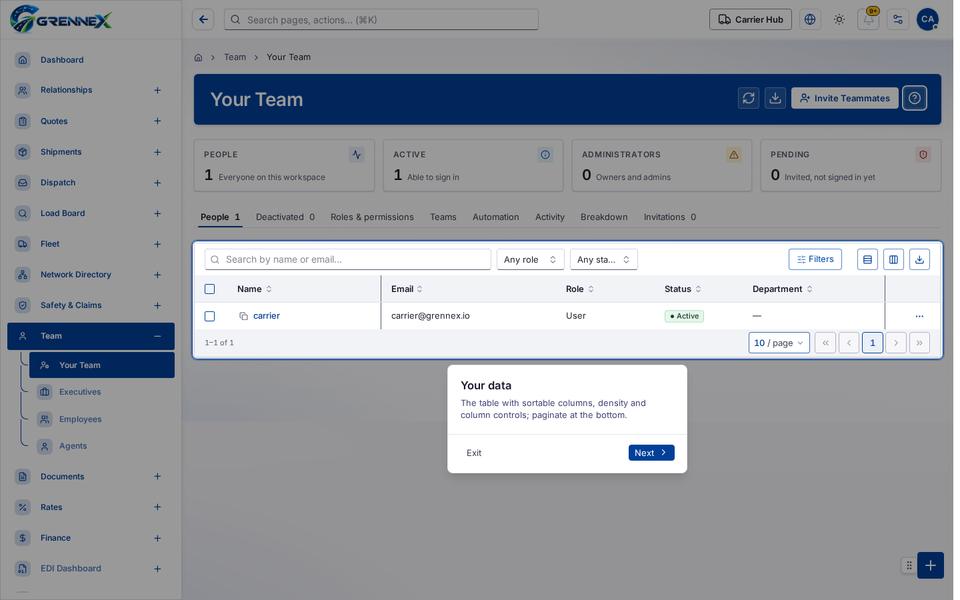Sort the table by Email column
Viewport: 960px width, 600px height.
[x=407, y=289]
